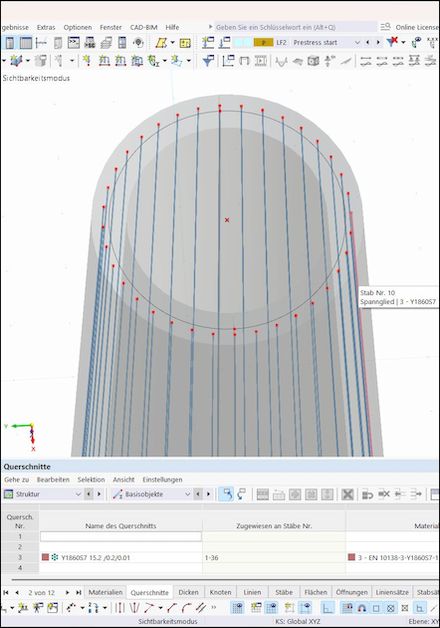The height and width of the screenshot is (628, 440).
Task: Click the funnel filter icon in second toolbar
Action: click(208, 61)
